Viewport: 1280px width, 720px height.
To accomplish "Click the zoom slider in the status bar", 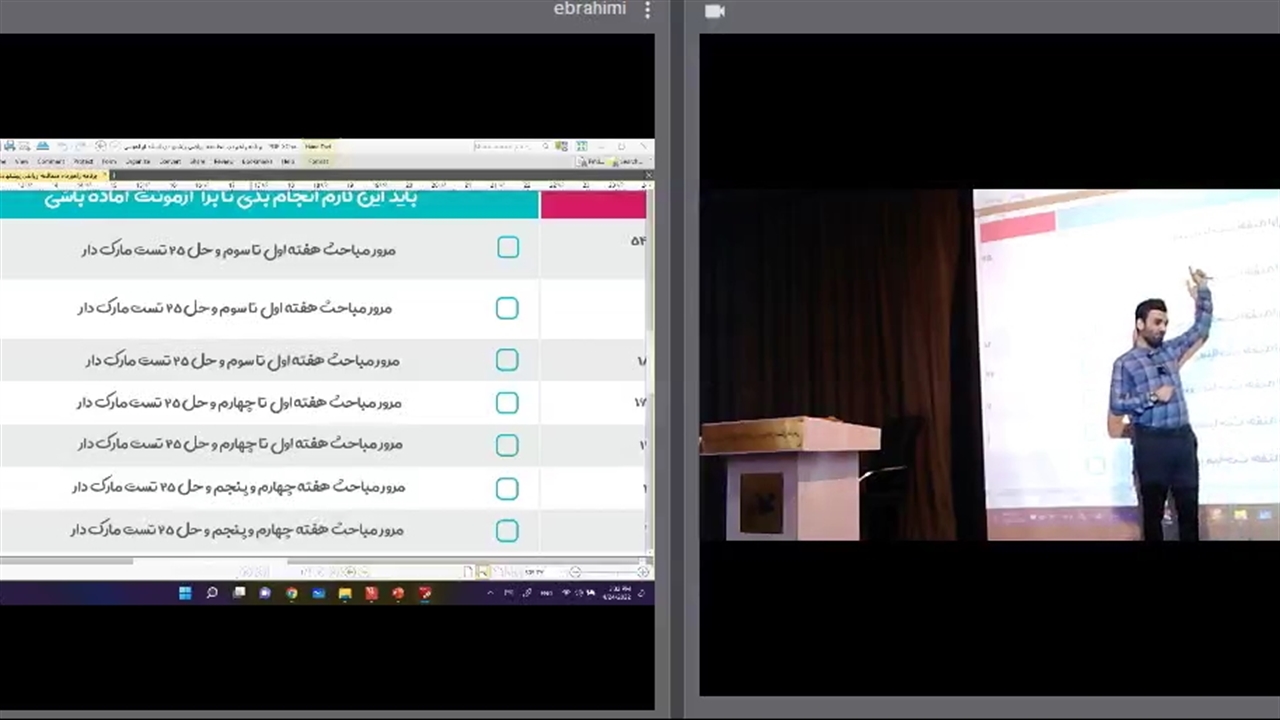I will [609, 572].
